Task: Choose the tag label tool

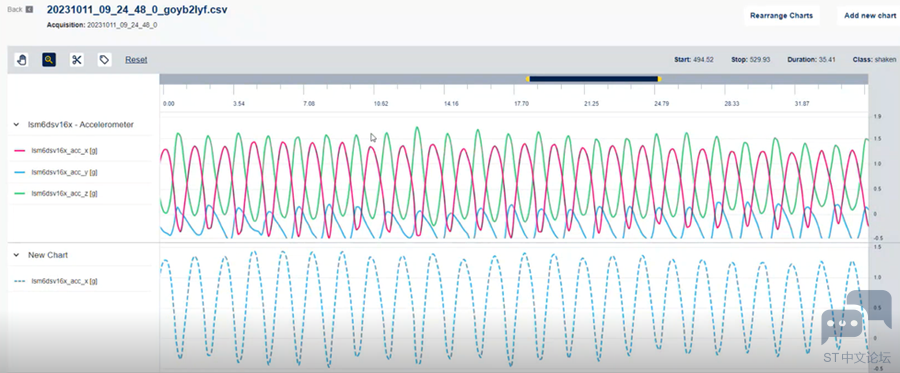Action: (104, 60)
